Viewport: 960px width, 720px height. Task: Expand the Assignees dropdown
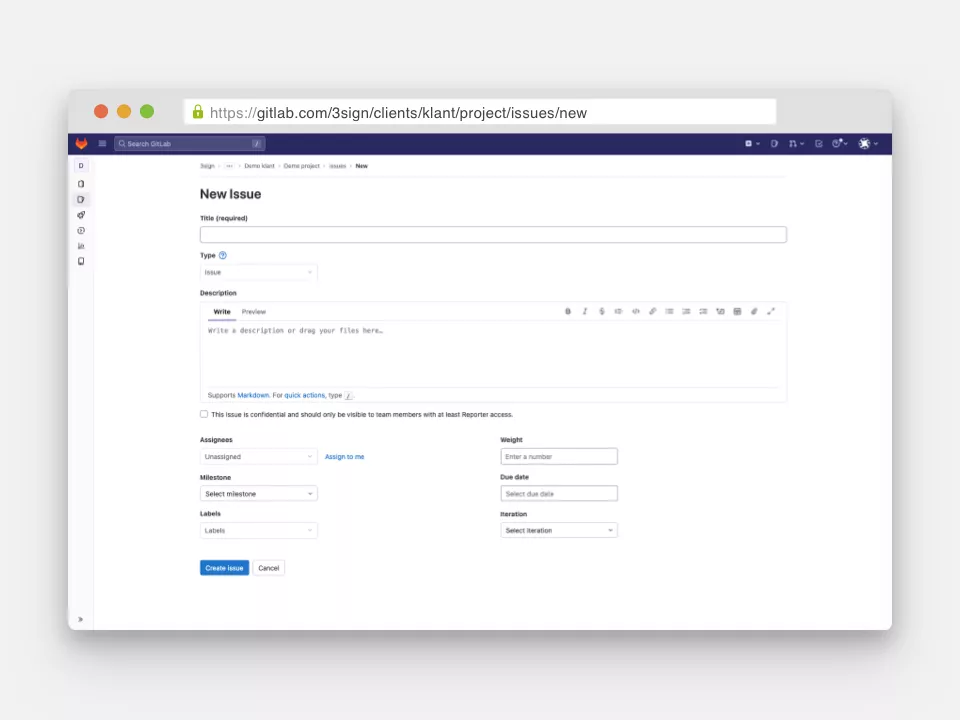tap(258, 457)
